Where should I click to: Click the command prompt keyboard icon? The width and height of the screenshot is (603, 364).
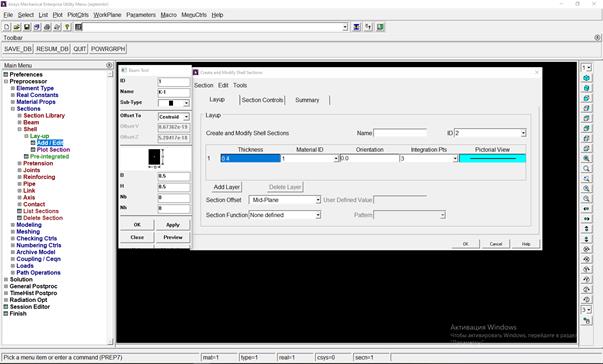pyautogui.click(x=78, y=27)
